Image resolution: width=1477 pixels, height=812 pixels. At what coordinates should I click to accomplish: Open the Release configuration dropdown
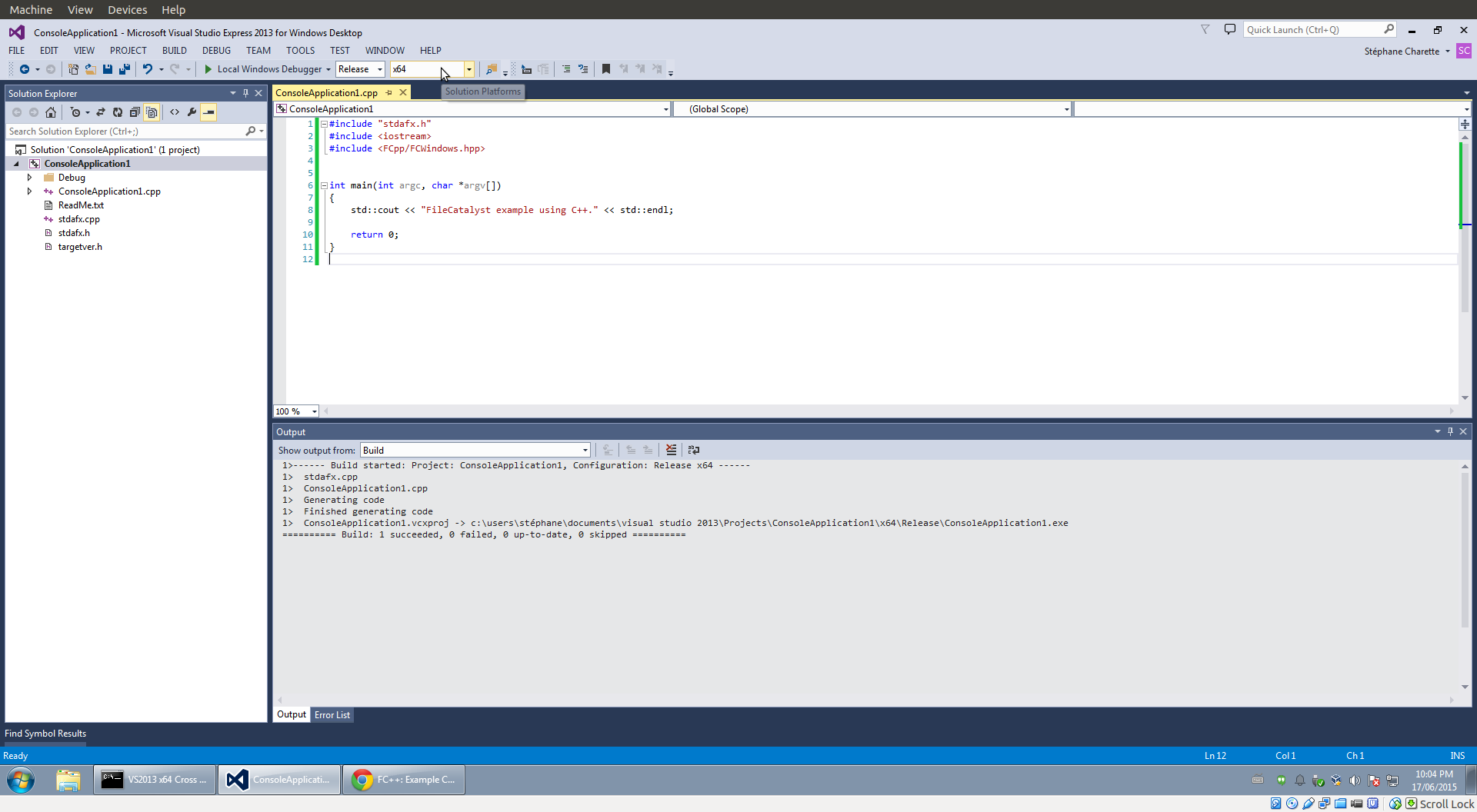(360, 69)
